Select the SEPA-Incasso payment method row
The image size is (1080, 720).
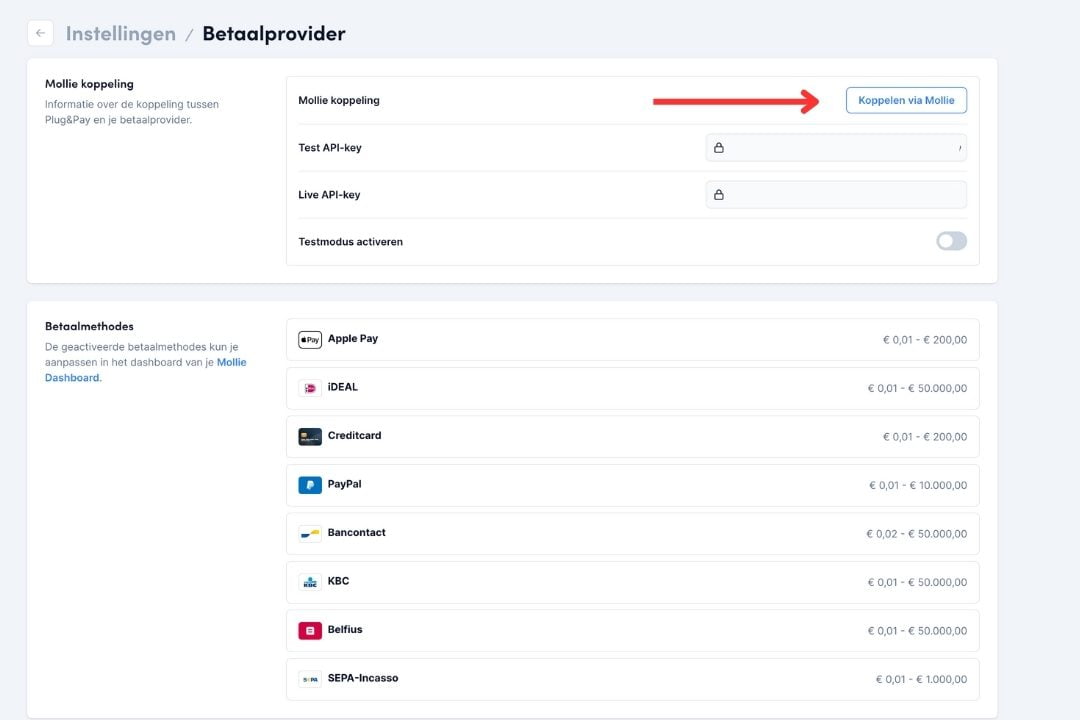tap(632, 679)
